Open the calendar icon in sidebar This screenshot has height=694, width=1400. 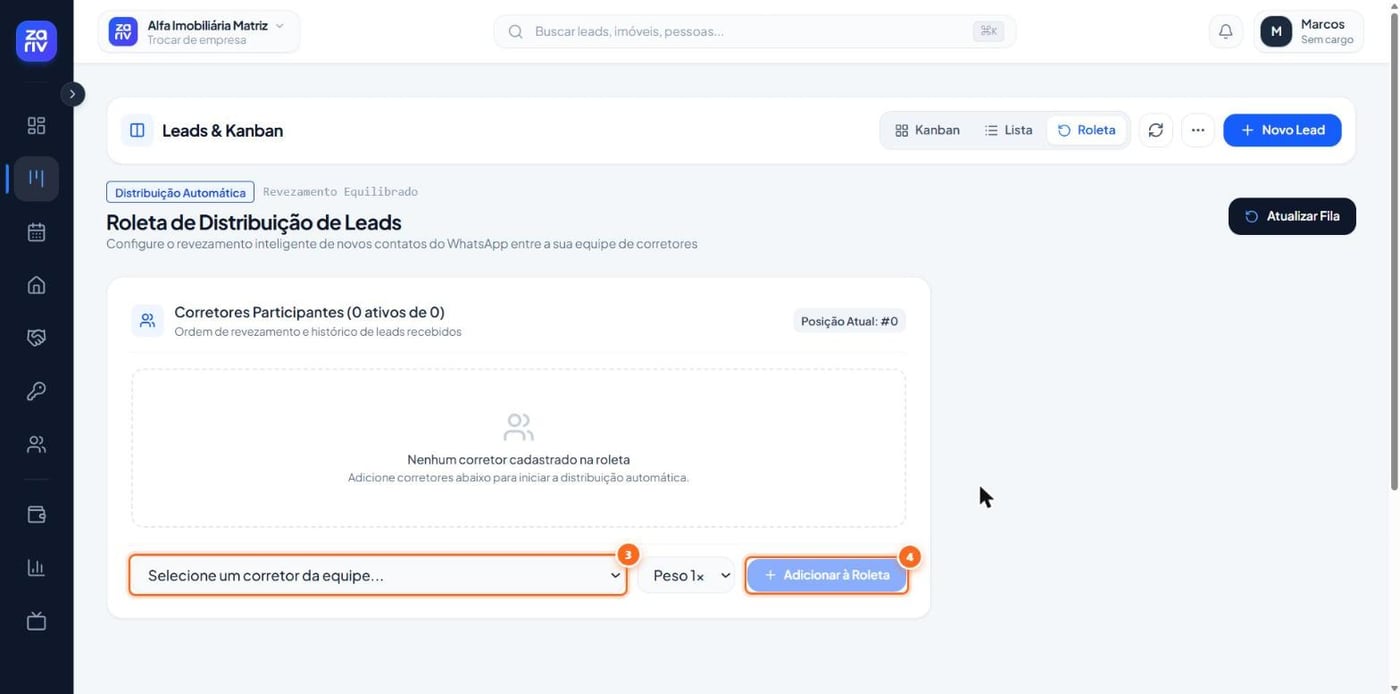pos(36,232)
